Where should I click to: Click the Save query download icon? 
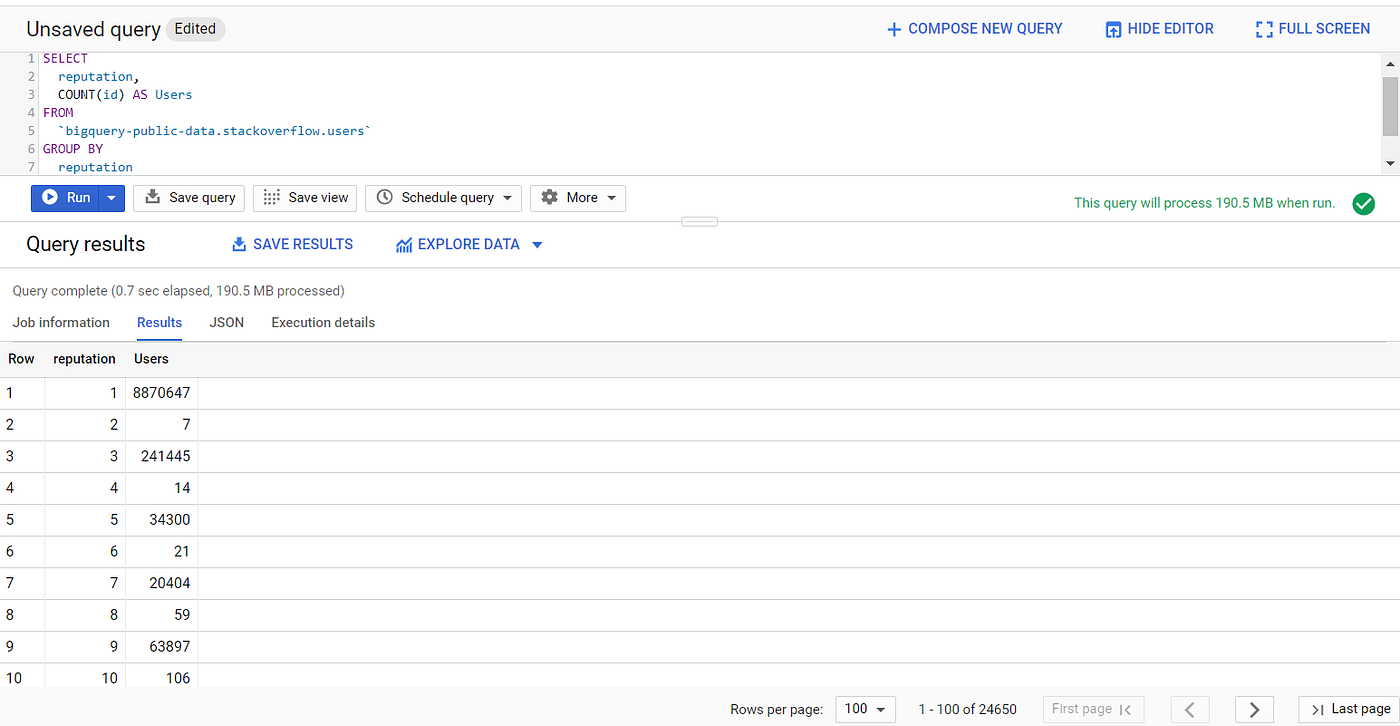[151, 198]
